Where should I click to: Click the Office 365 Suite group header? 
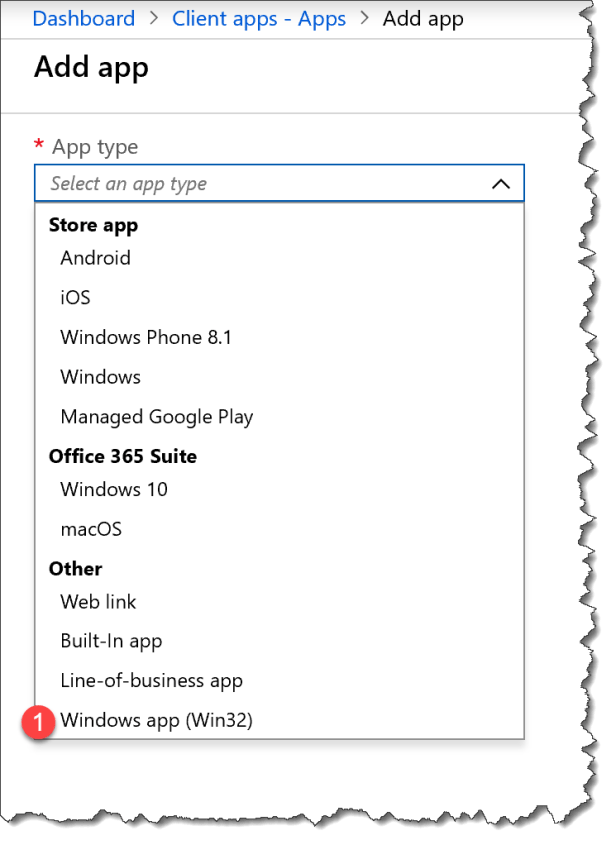coord(123,456)
